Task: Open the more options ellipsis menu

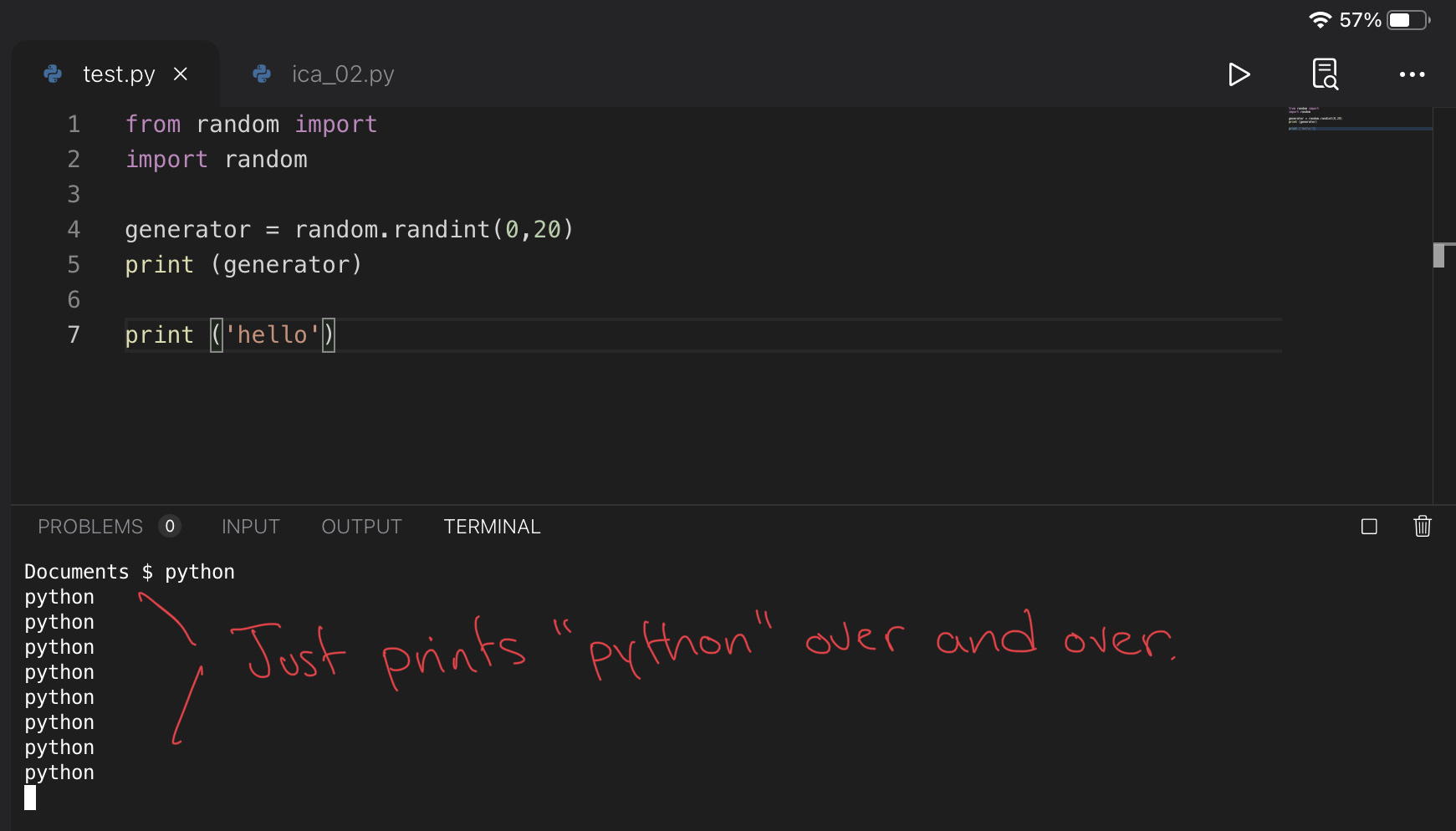Action: (x=1412, y=74)
